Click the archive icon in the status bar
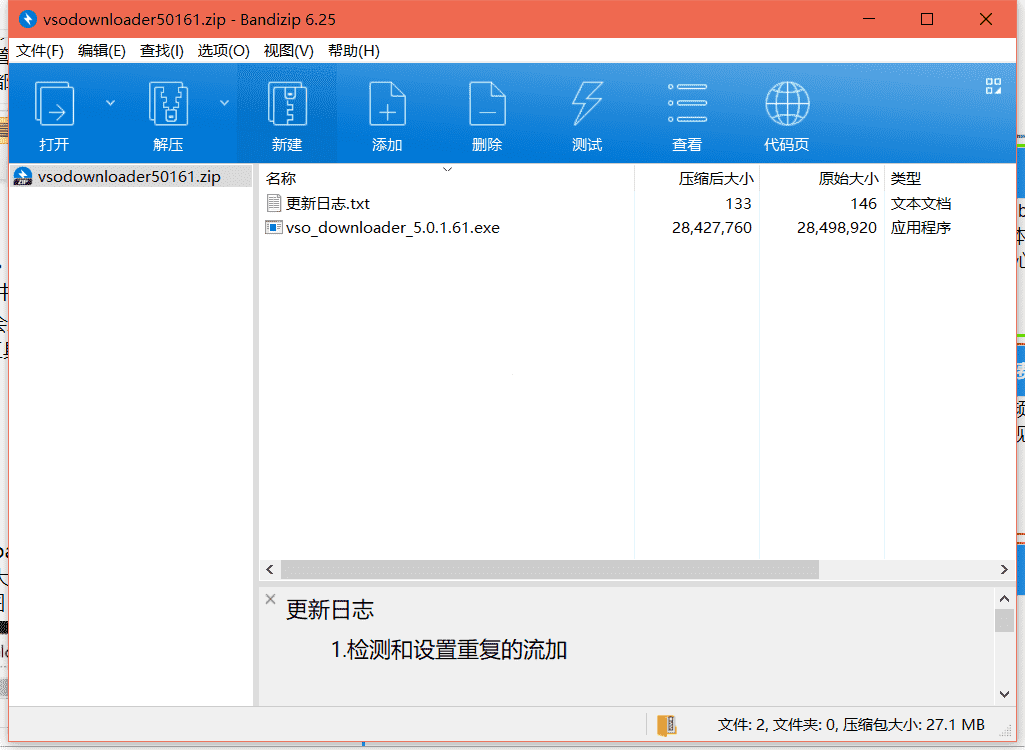The width and height of the screenshot is (1025, 750). tap(667, 725)
